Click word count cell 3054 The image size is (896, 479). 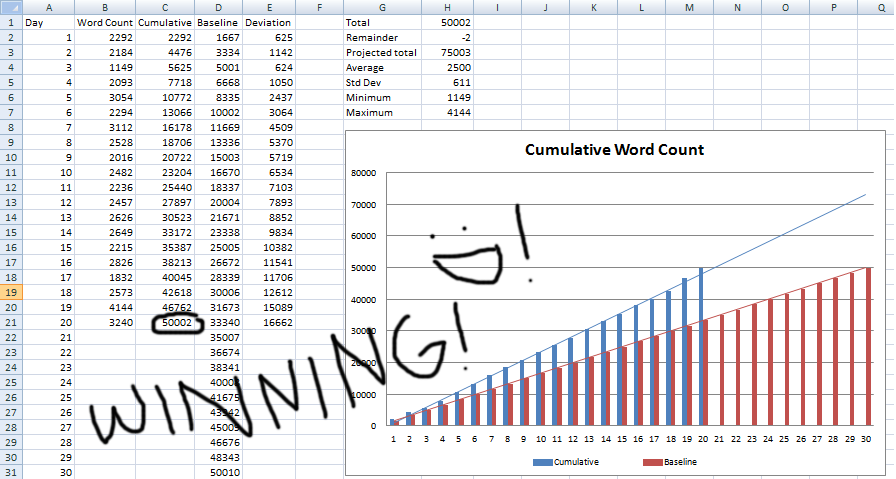(105, 98)
